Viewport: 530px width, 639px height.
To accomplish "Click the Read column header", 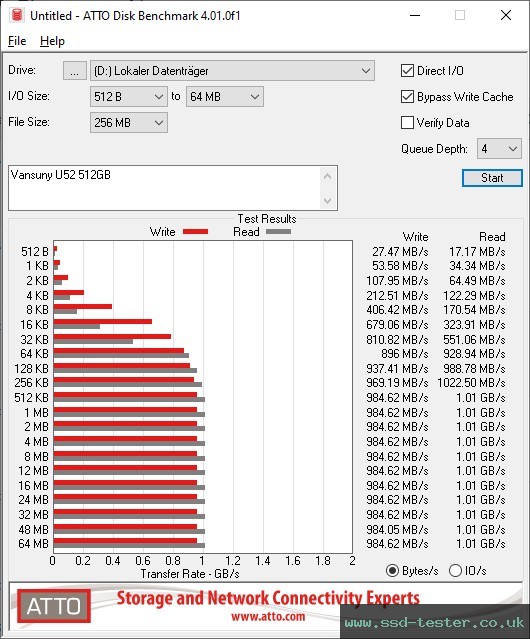I will (x=492, y=237).
